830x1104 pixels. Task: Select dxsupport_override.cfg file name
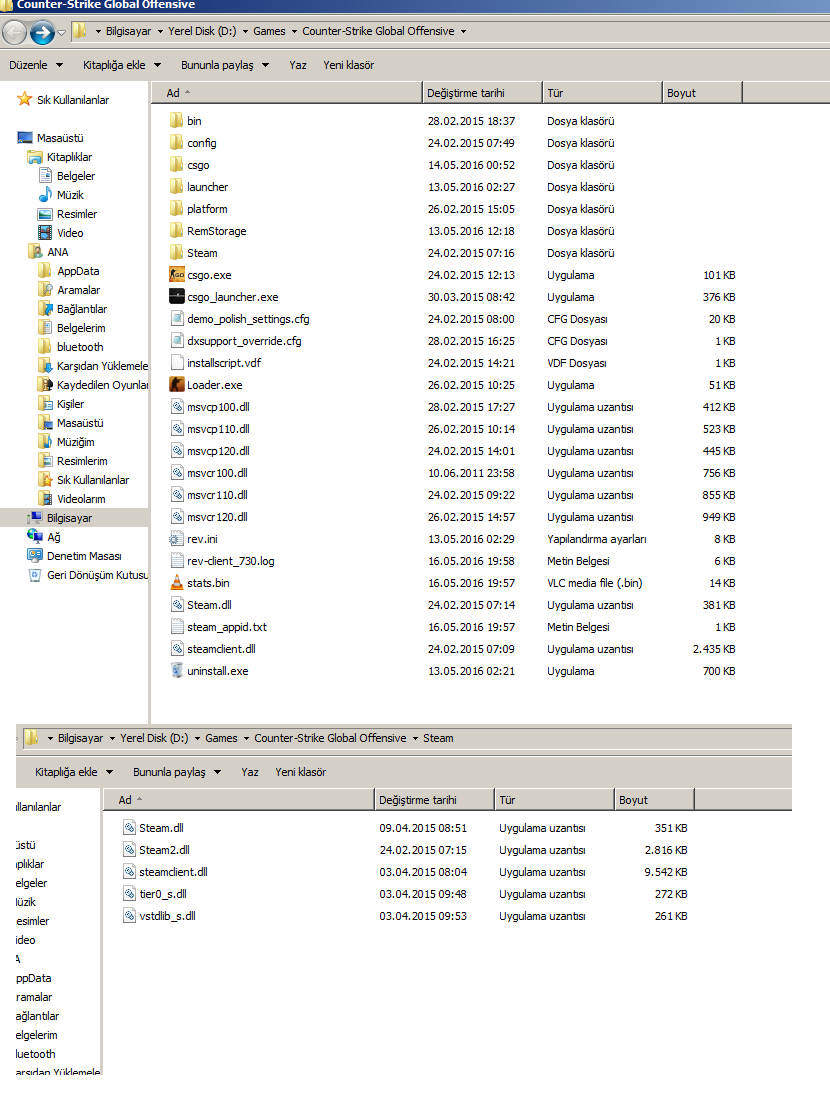[x=244, y=341]
